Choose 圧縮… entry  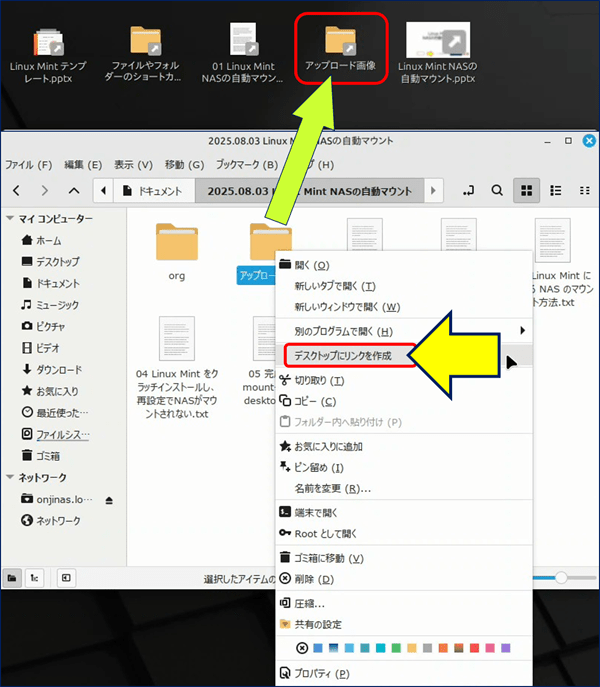click(403, 604)
